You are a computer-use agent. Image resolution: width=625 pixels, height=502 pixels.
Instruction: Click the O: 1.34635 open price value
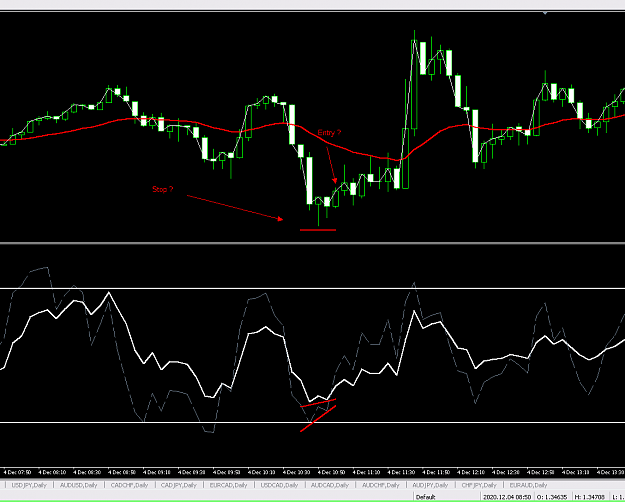tap(552, 497)
